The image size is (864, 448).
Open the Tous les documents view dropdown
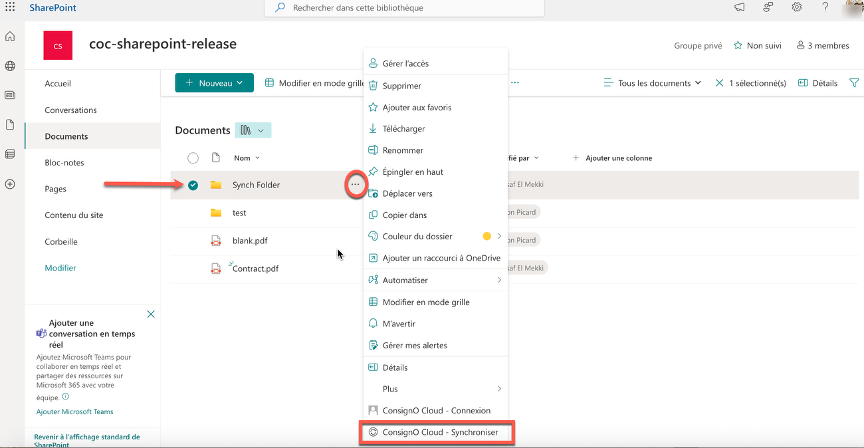coord(653,83)
